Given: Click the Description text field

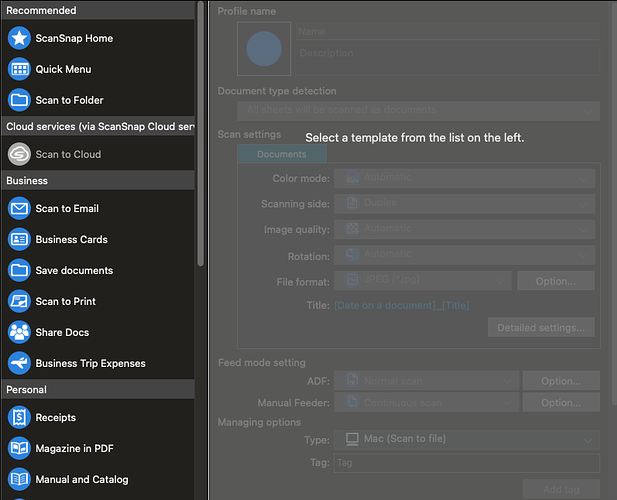Looking at the screenshot, I should point(447,60).
